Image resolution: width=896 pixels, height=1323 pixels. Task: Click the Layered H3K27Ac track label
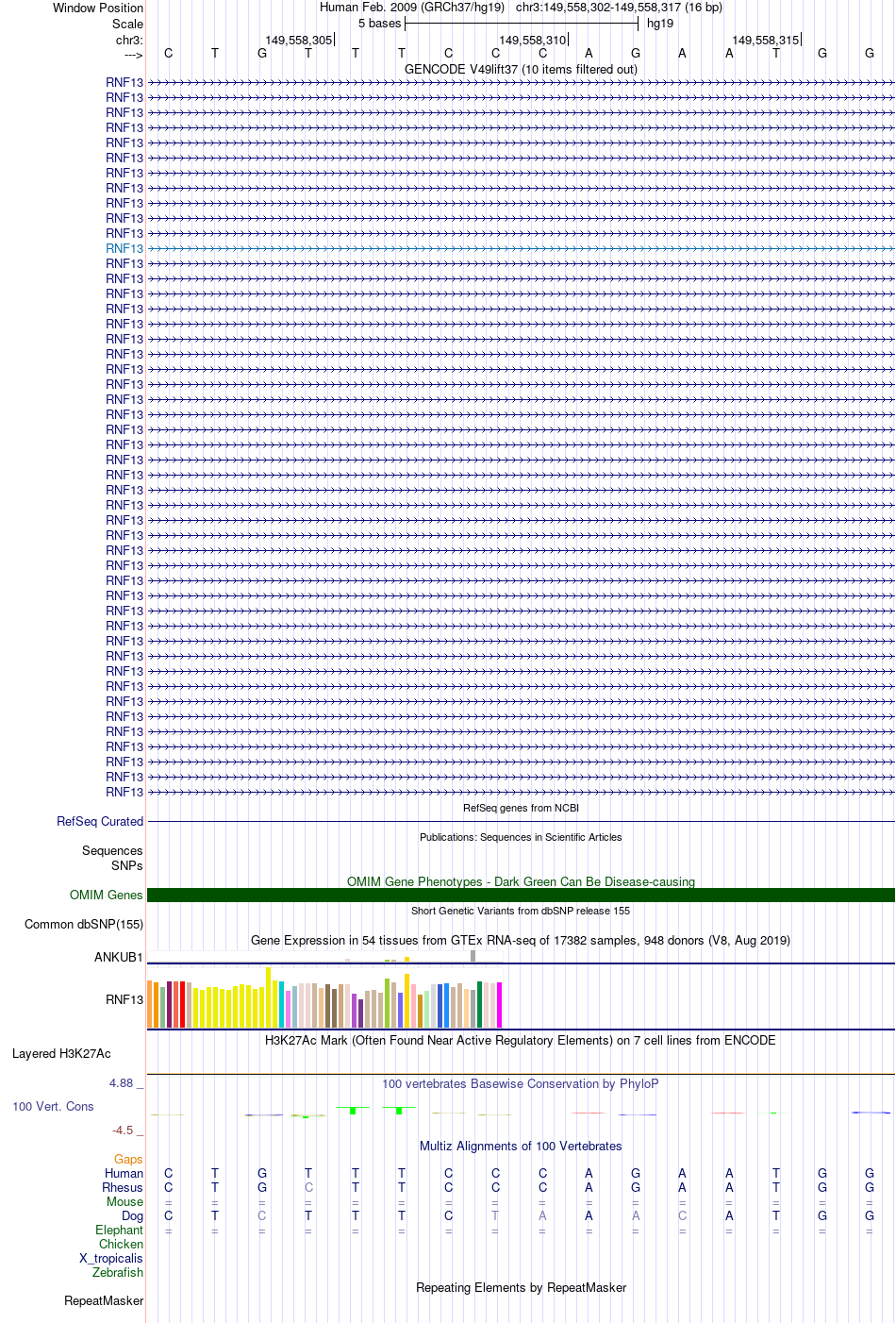(61, 1053)
